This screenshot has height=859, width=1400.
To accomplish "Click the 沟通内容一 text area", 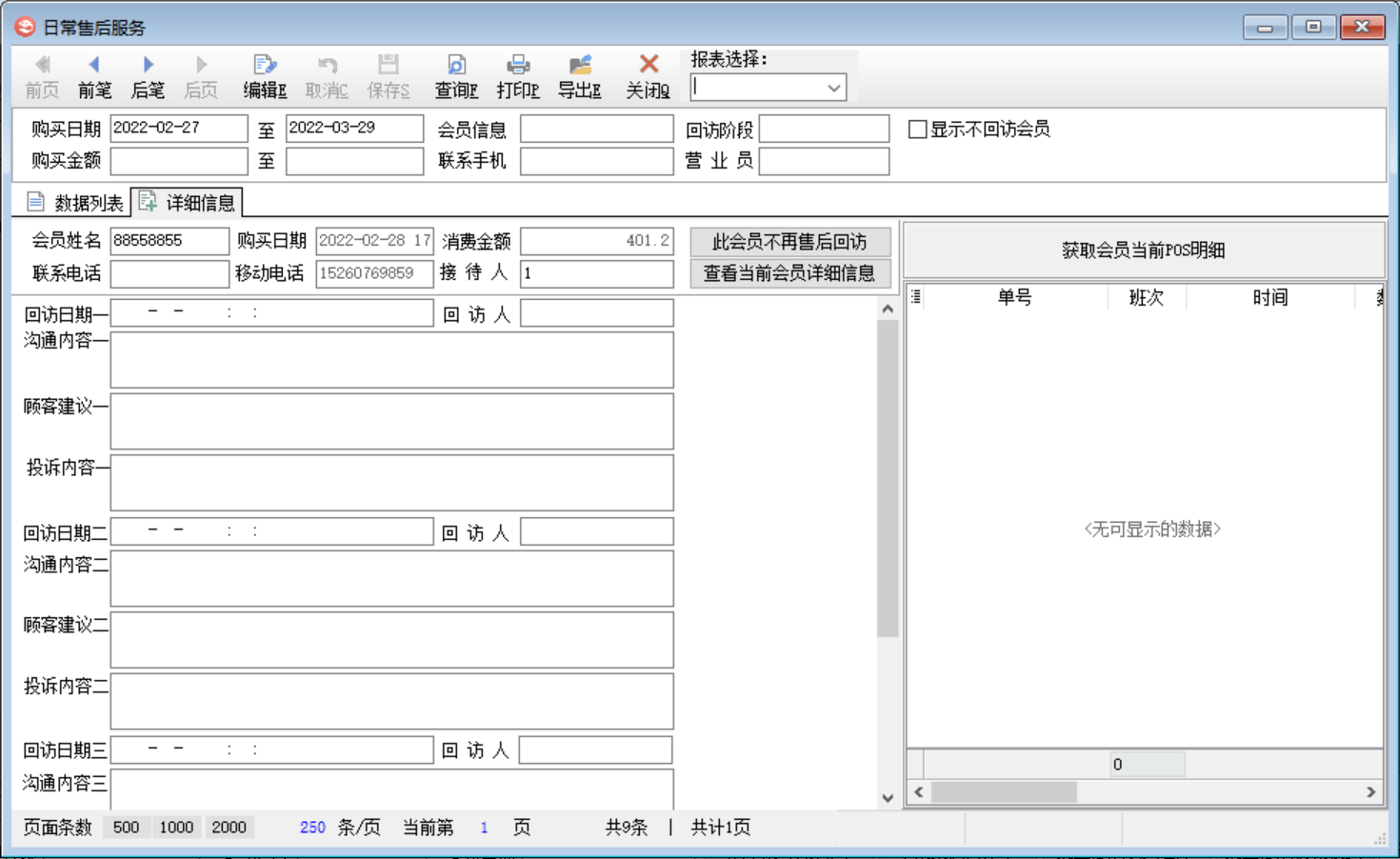I will click(x=392, y=360).
